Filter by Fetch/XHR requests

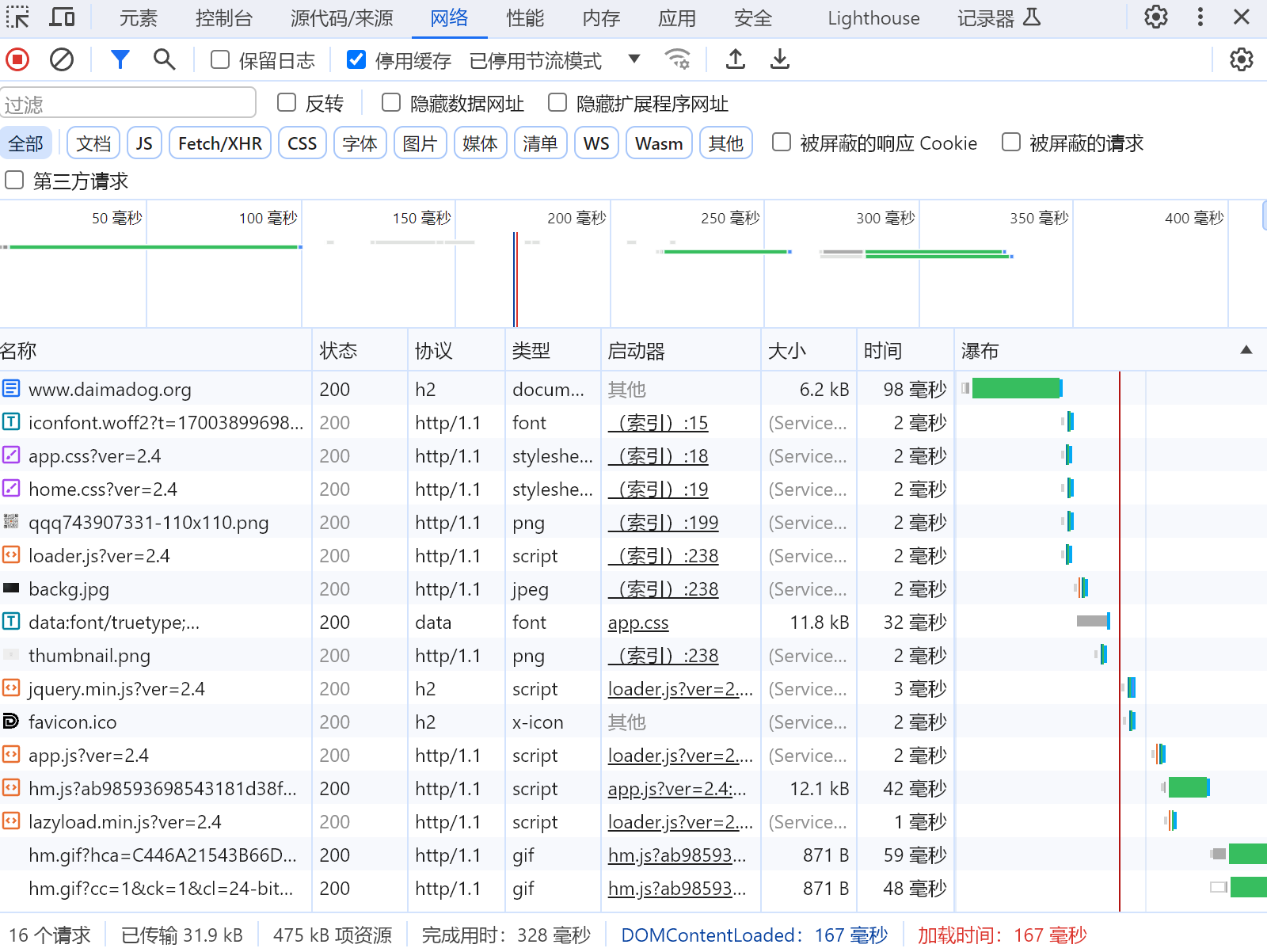pyautogui.click(x=220, y=143)
